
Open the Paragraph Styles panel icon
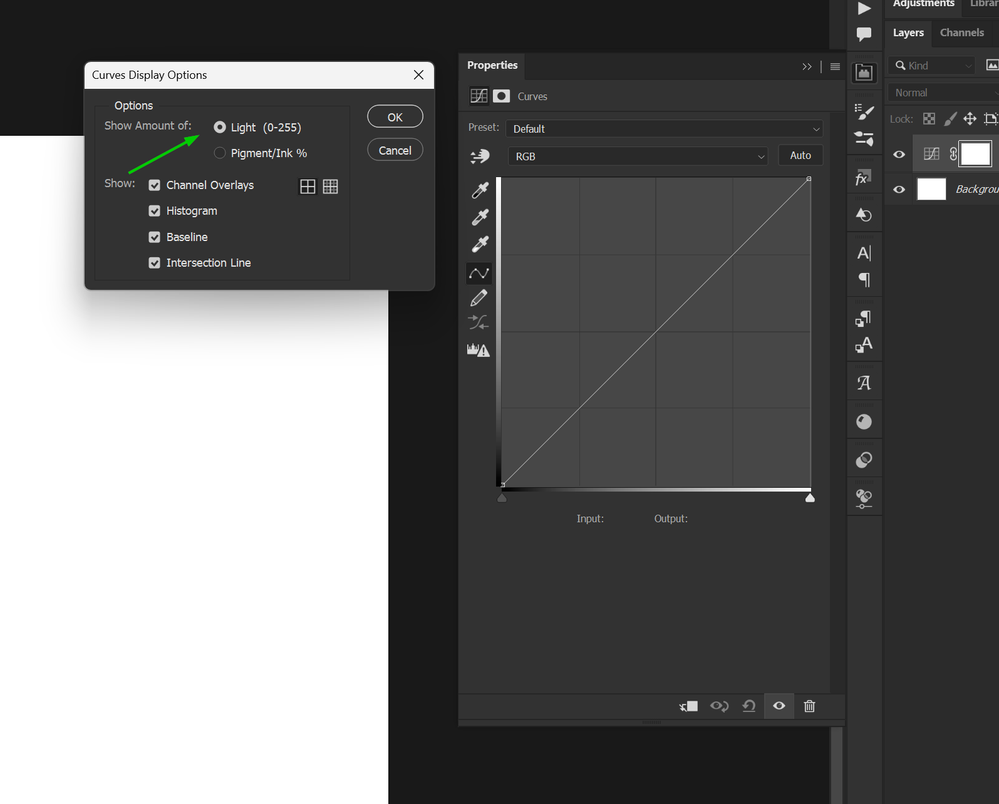click(x=864, y=318)
